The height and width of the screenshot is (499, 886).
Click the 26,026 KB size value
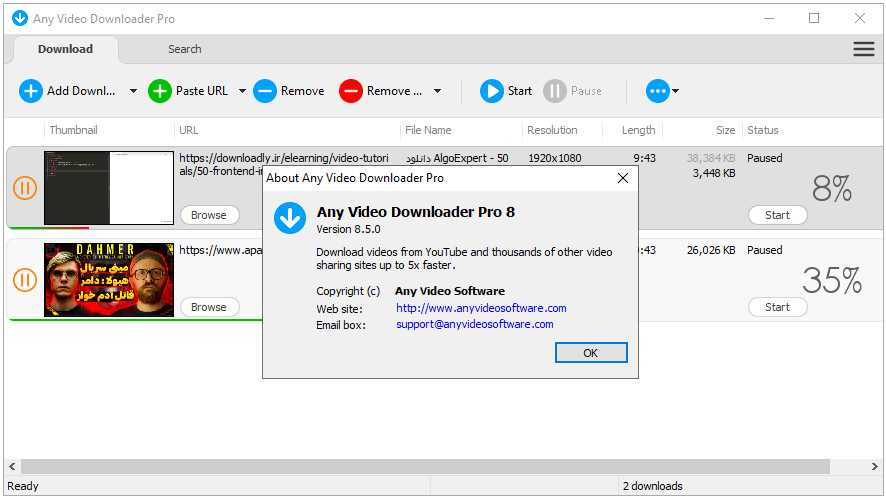pyautogui.click(x=711, y=250)
